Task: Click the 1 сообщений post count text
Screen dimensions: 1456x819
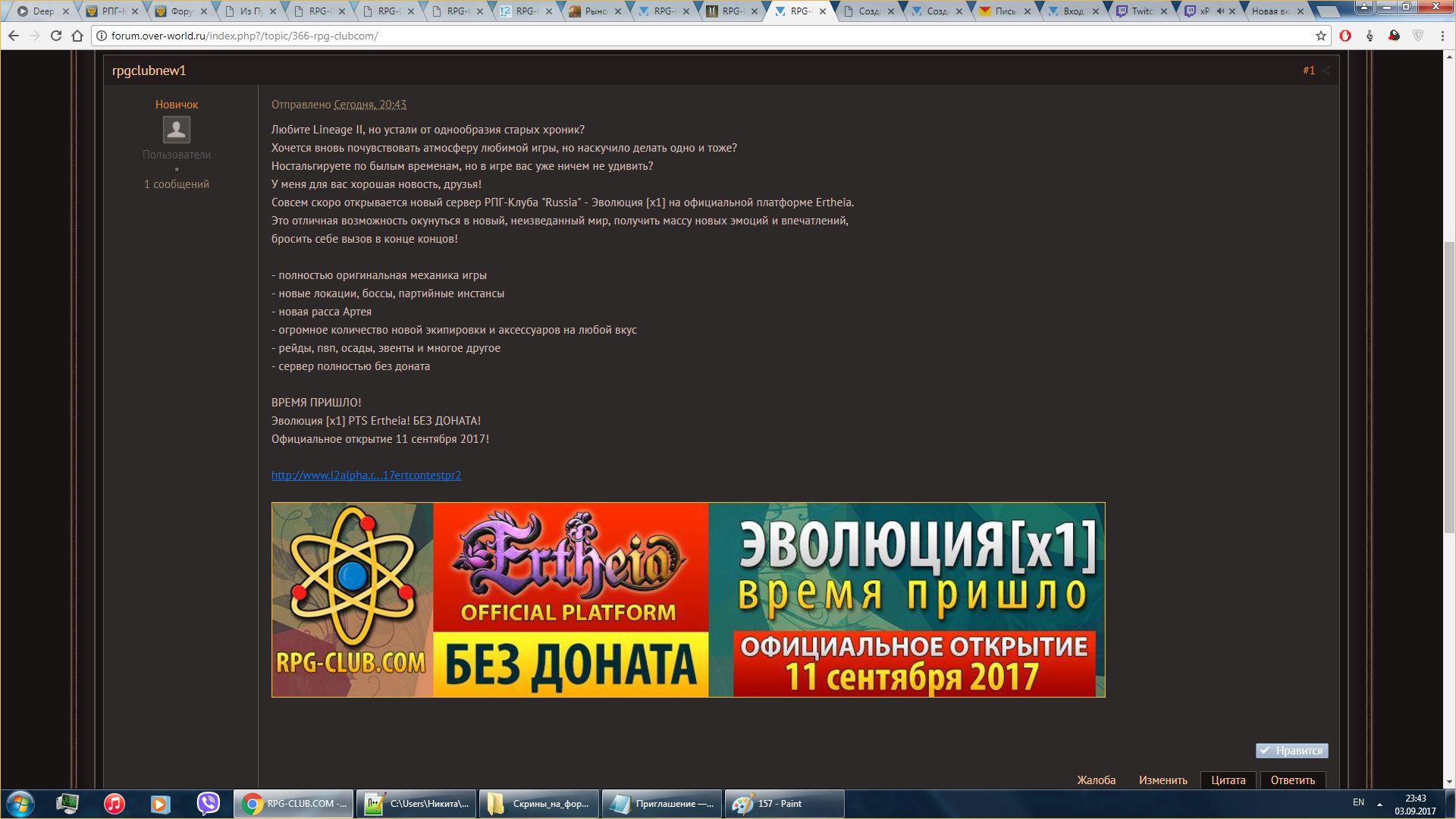Action: (x=177, y=184)
